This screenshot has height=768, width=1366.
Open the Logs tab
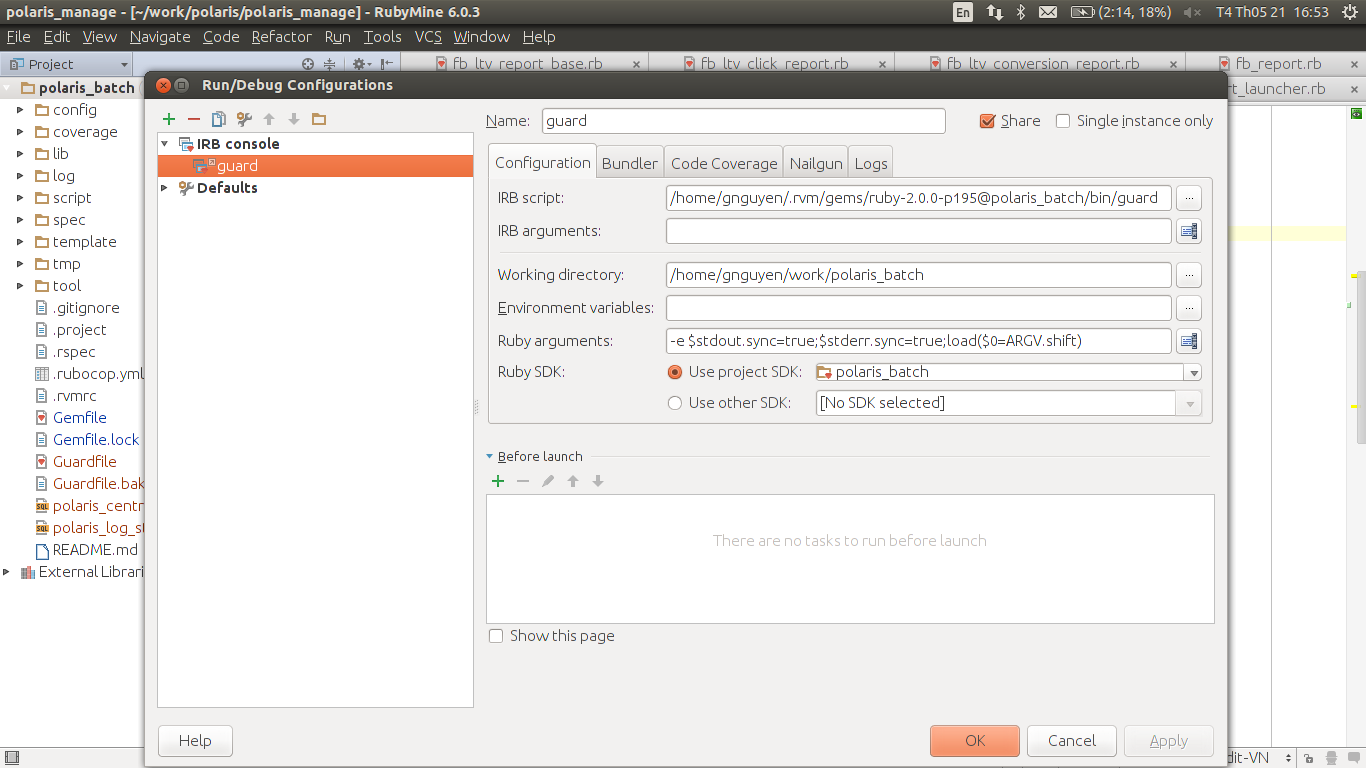click(x=871, y=163)
